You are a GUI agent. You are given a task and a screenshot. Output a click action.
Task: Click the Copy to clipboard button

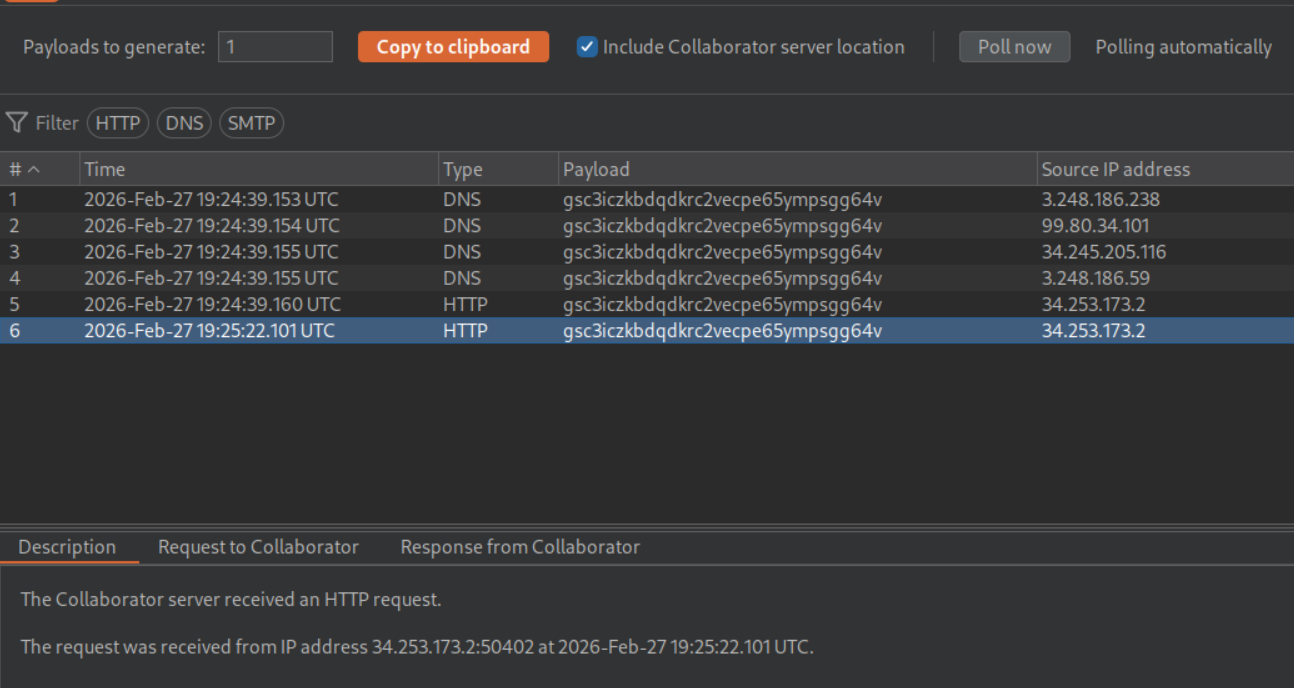click(x=453, y=47)
